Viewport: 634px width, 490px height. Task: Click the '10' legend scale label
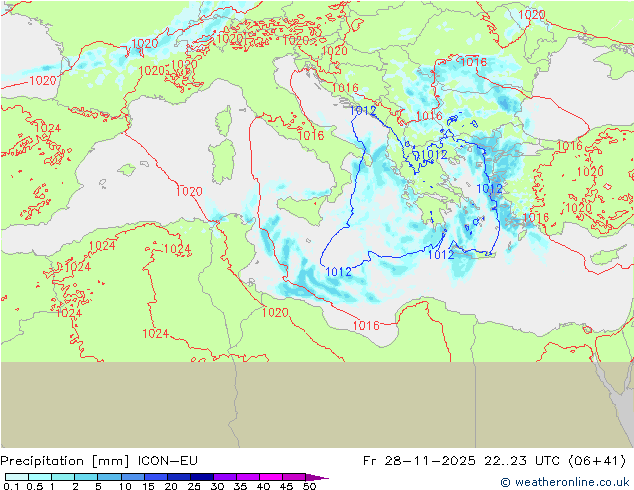[x=125, y=486]
